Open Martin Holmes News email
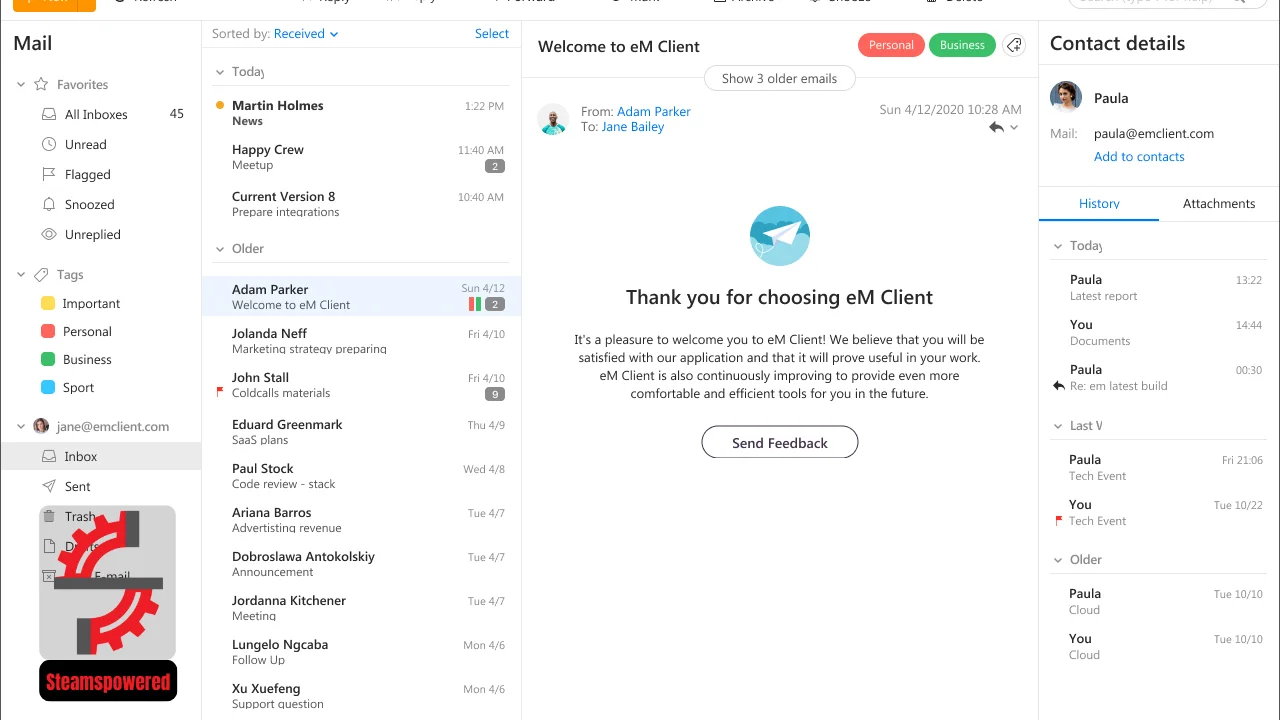 tap(361, 113)
